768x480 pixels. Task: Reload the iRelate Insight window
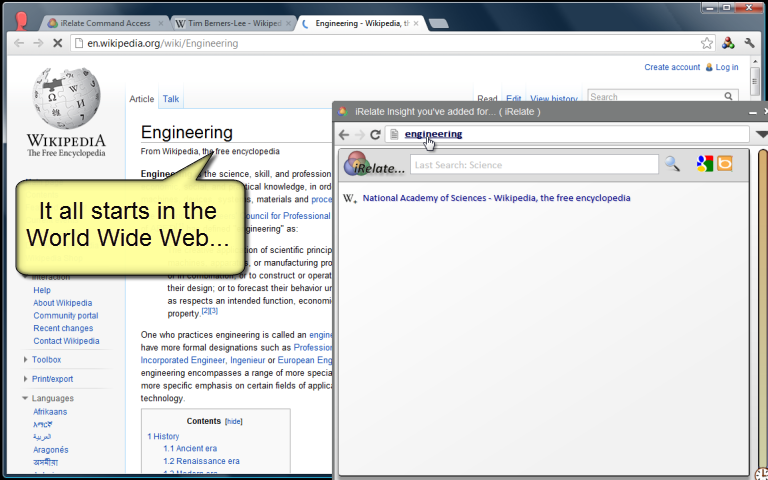point(375,134)
